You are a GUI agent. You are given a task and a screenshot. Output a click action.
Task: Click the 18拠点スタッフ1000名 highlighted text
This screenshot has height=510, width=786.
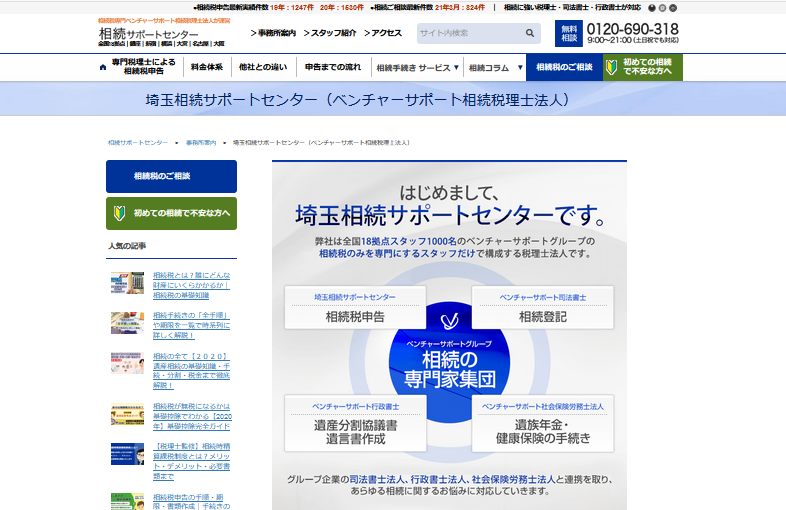(409, 241)
